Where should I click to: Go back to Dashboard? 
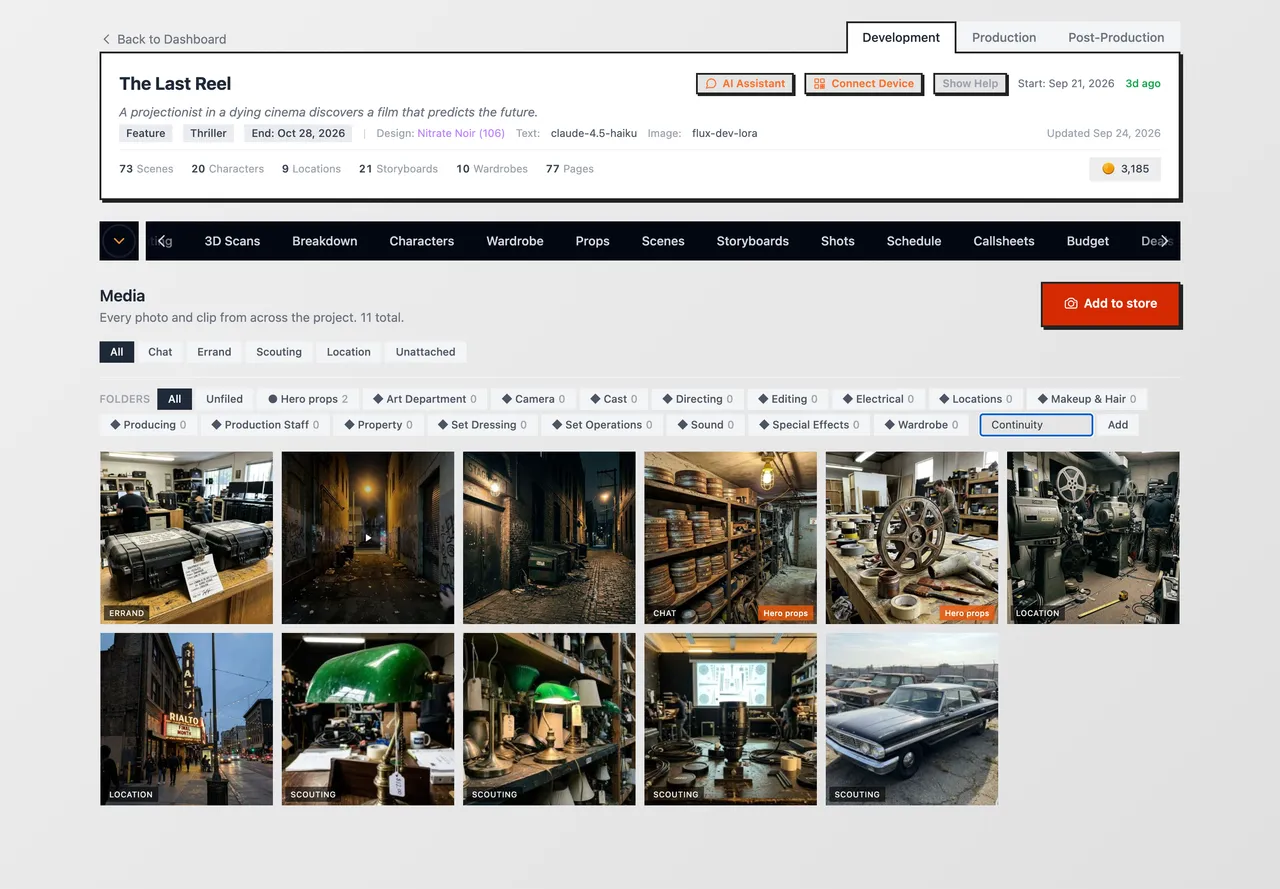pos(164,39)
